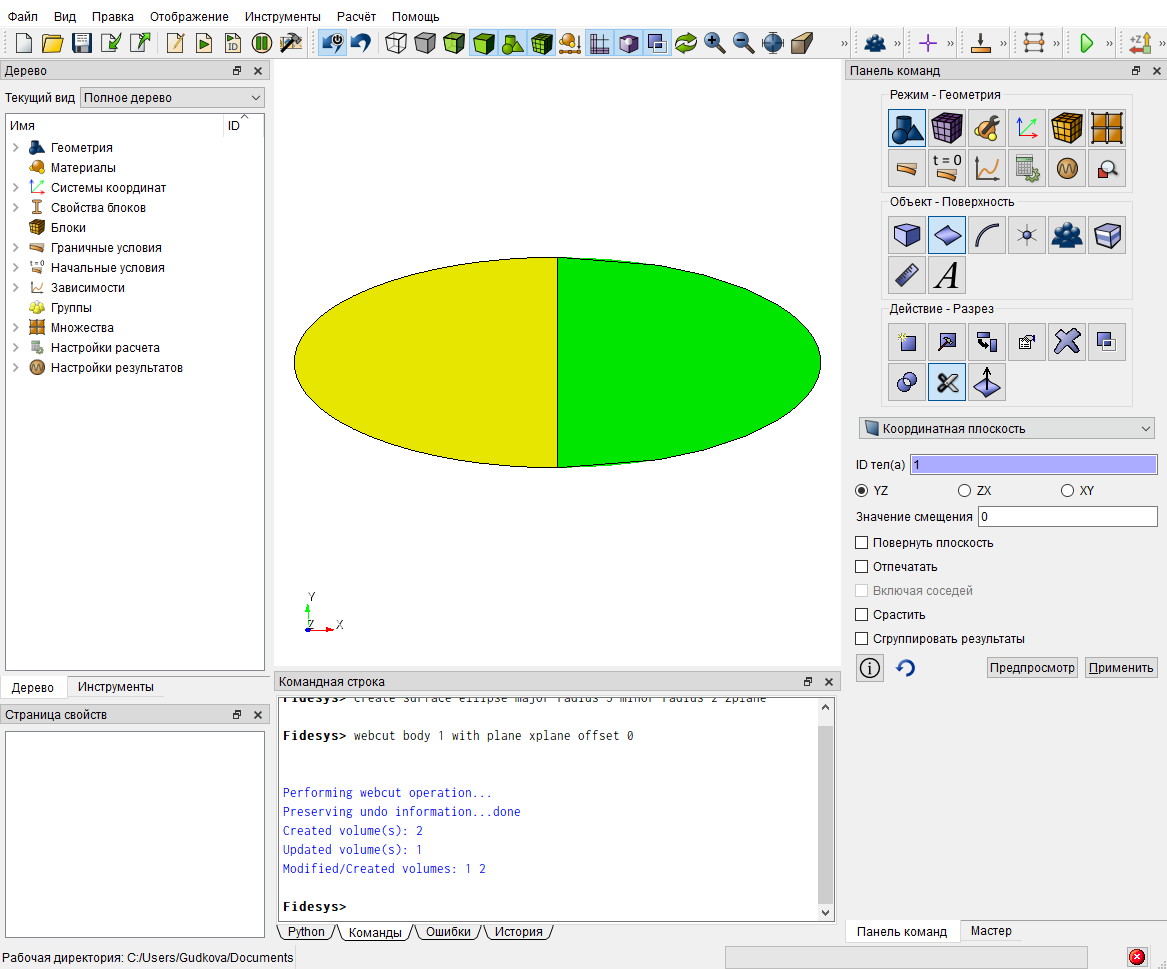
Task: Open the t=0 initial conditions mode
Action: (947, 168)
